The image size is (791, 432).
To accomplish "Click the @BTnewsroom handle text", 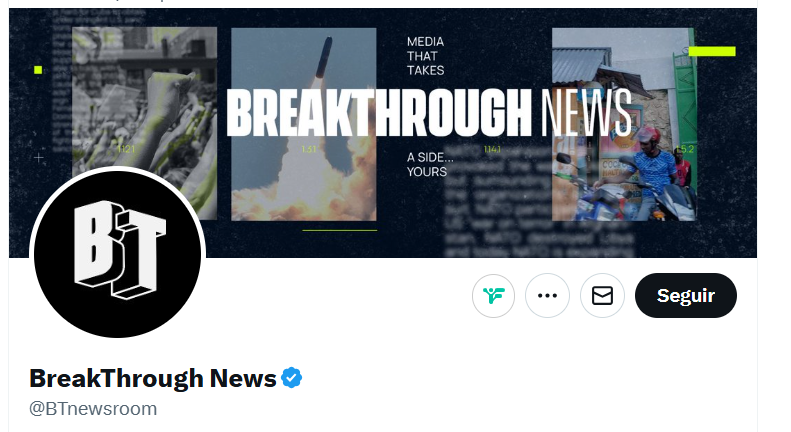I will [x=93, y=409].
